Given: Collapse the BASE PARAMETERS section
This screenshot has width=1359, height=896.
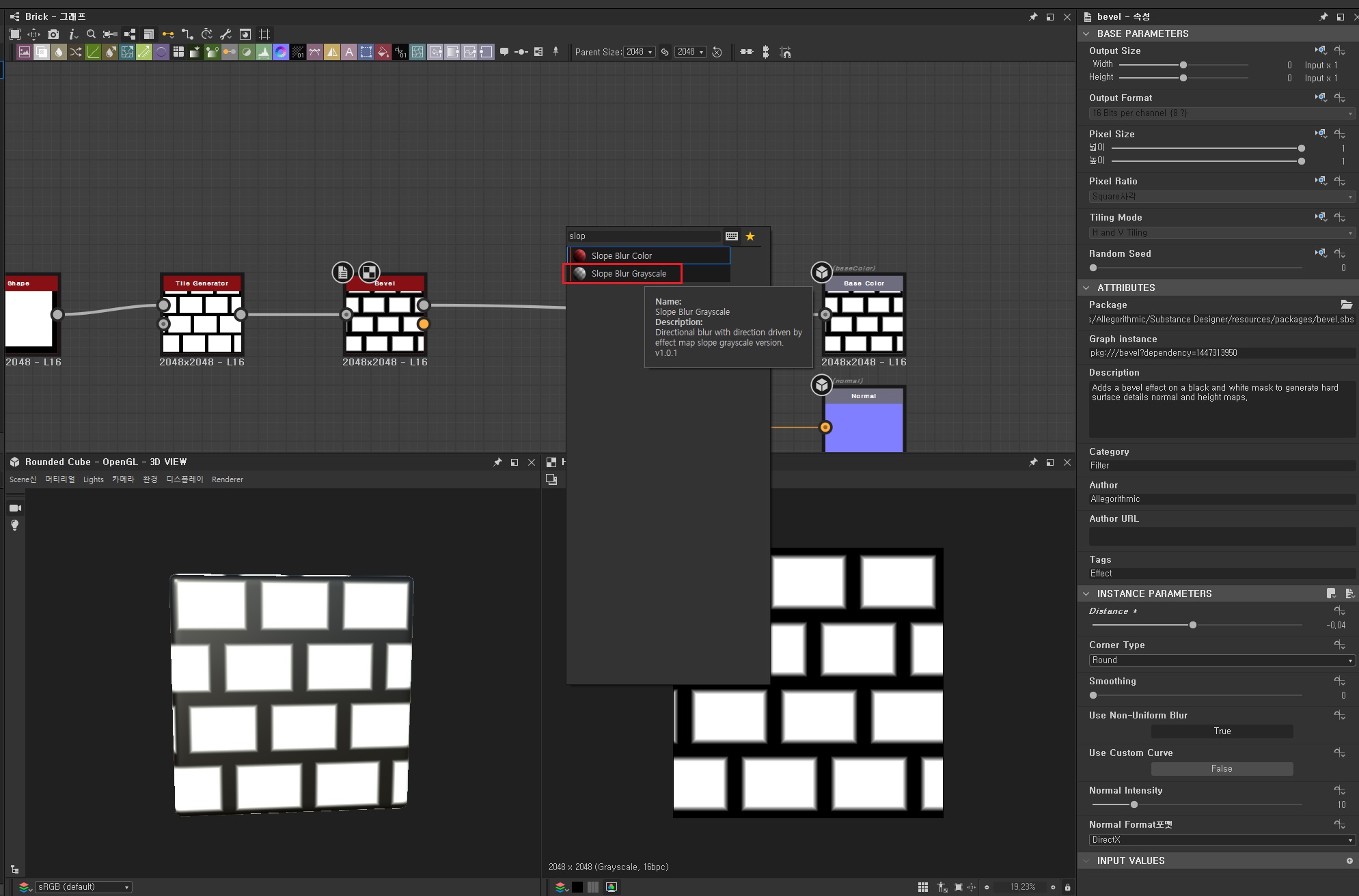Looking at the screenshot, I should 1086,33.
